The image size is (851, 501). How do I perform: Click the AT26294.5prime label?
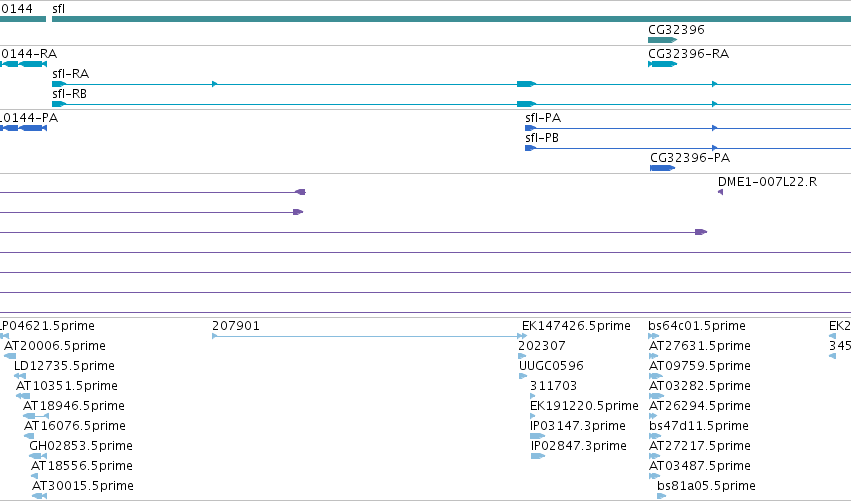tap(700, 406)
